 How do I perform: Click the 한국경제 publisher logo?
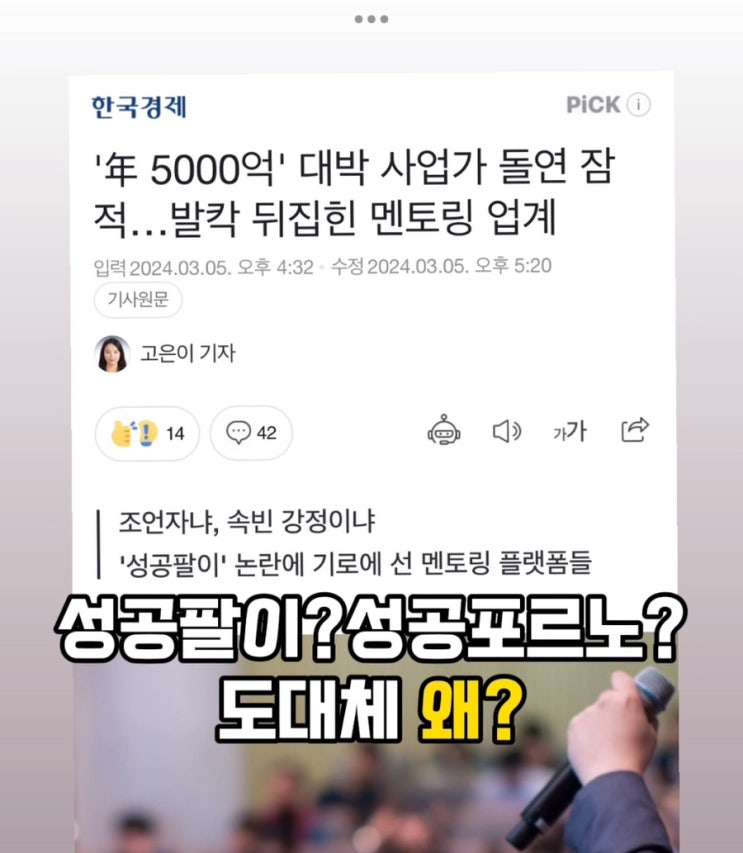pos(139,107)
